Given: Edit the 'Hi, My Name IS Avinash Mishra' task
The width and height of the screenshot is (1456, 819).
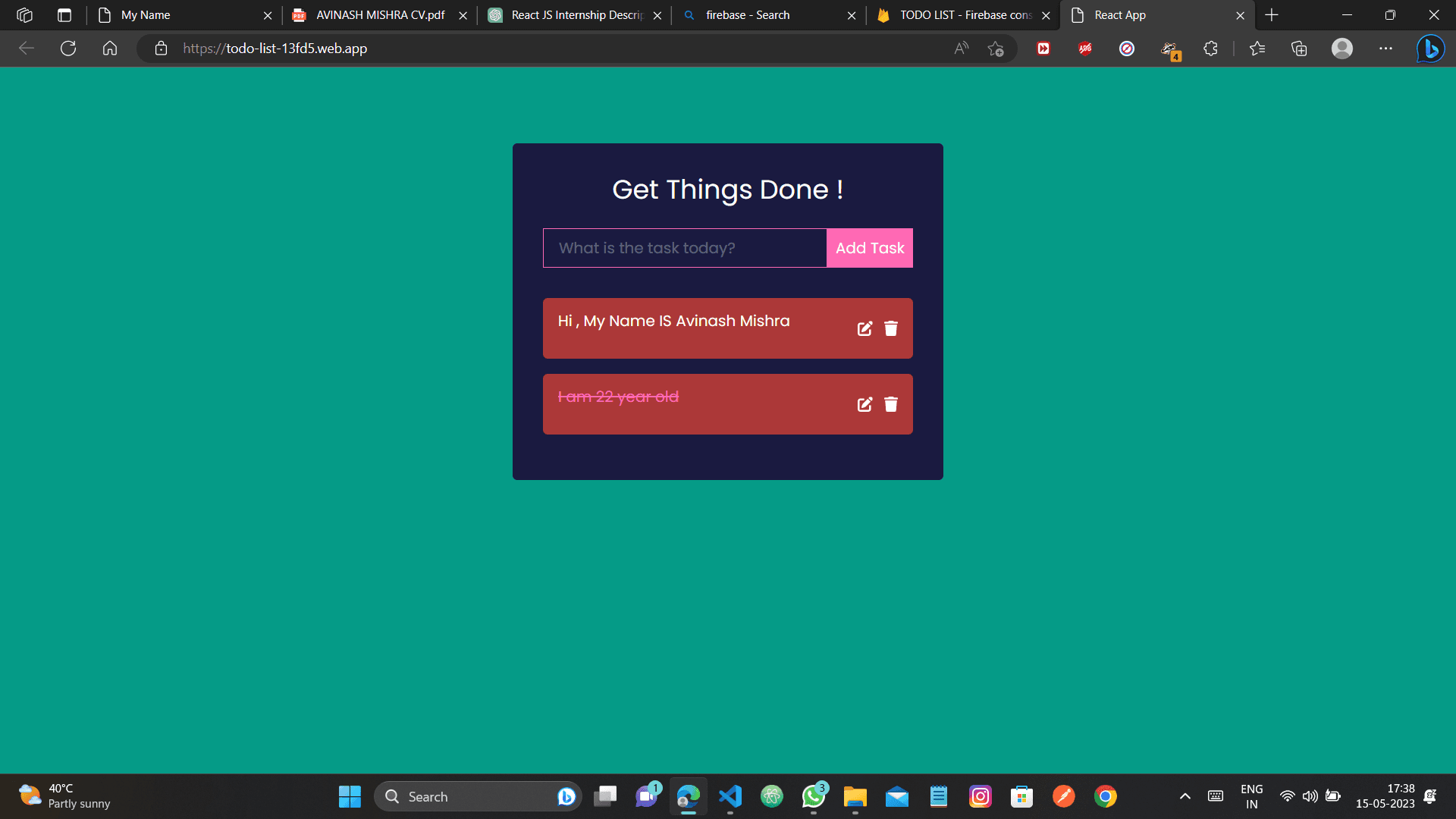Looking at the screenshot, I should coord(864,328).
